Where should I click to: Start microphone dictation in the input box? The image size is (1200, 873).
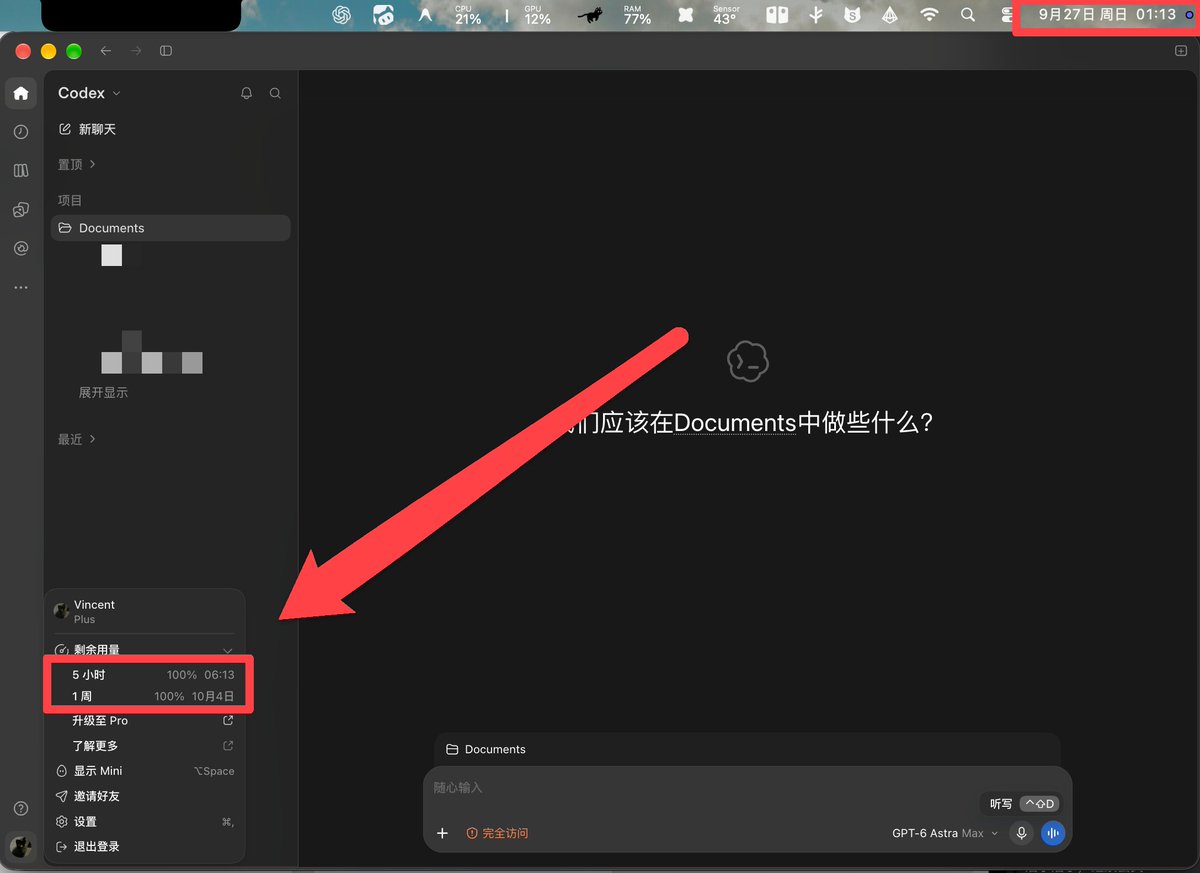[1021, 833]
